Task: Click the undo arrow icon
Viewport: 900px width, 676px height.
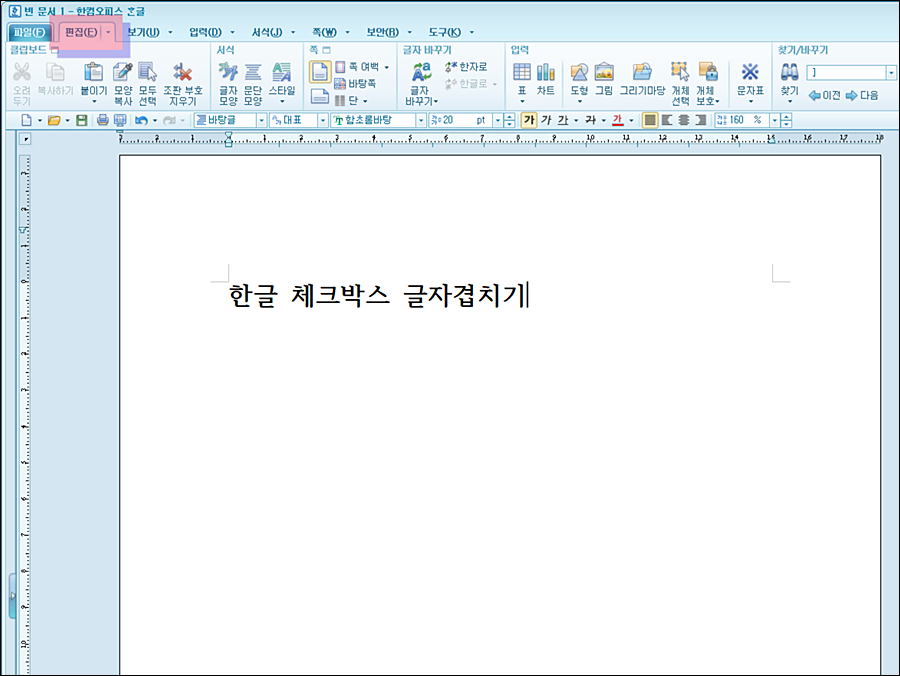Action: (x=141, y=120)
